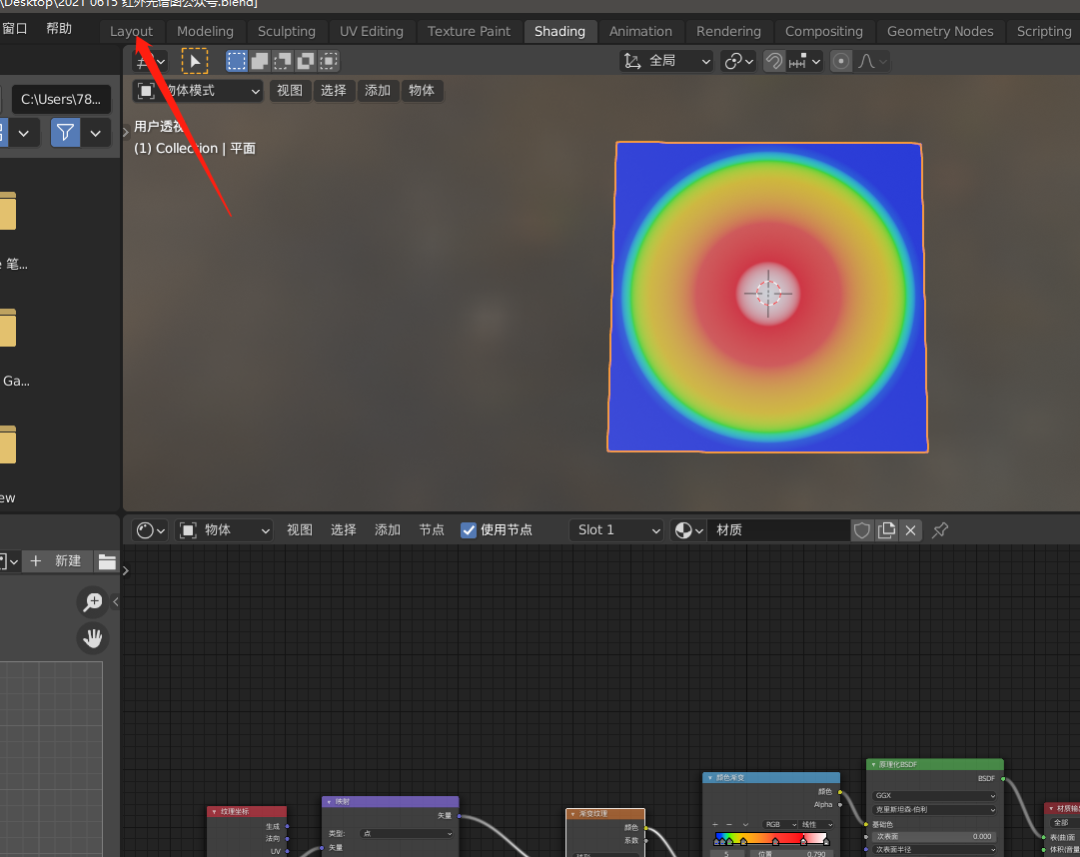Browse materials with sphere icon
Screen dimensions: 1080x857
click(688, 530)
